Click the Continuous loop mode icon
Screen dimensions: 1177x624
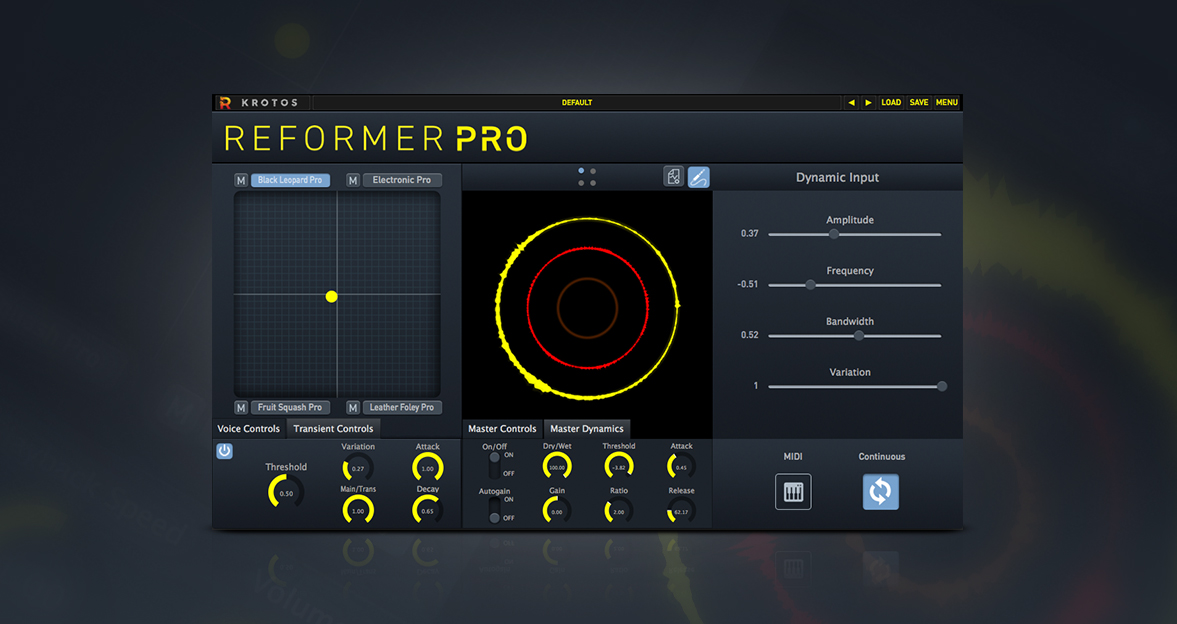pyautogui.click(x=880, y=492)
